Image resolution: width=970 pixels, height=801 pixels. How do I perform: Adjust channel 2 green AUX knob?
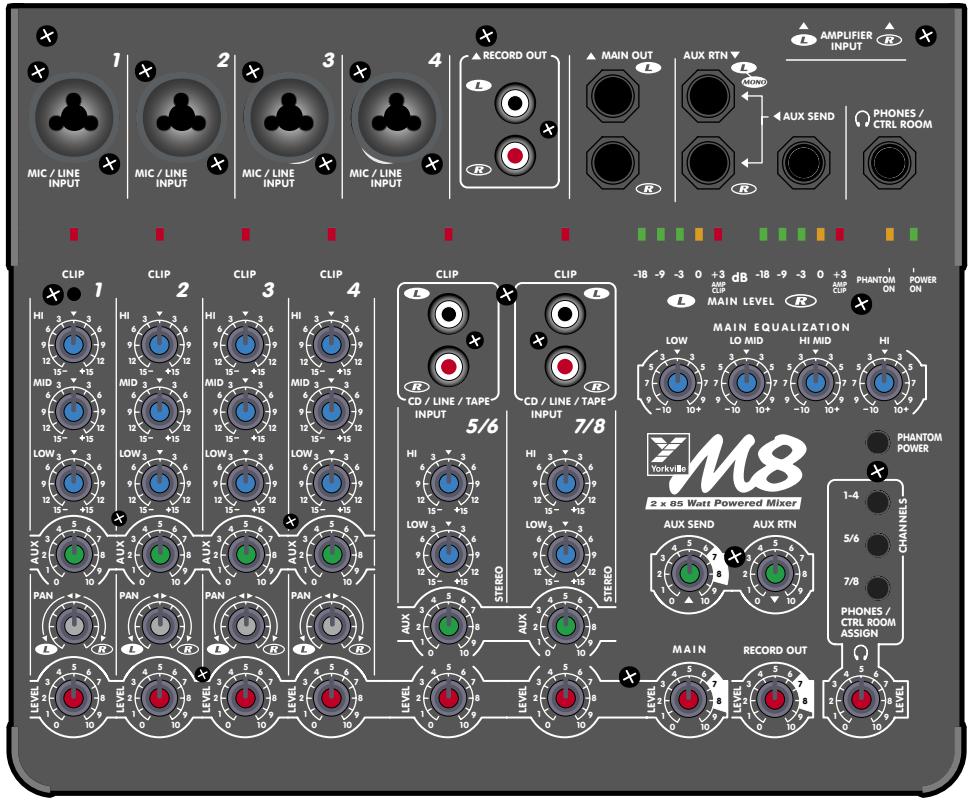click(160, 554)
